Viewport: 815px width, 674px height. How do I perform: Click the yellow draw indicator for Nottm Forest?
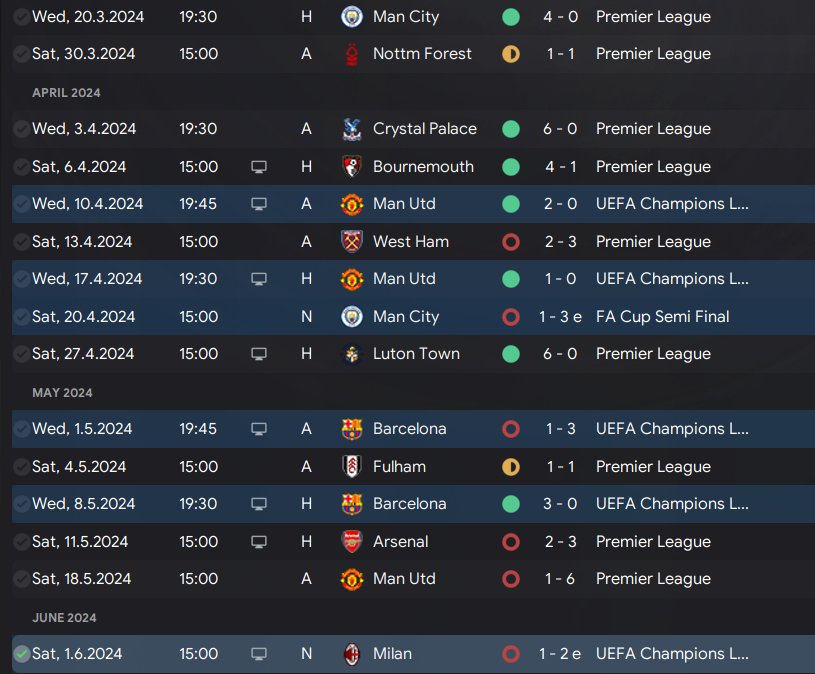pos(511,54)
